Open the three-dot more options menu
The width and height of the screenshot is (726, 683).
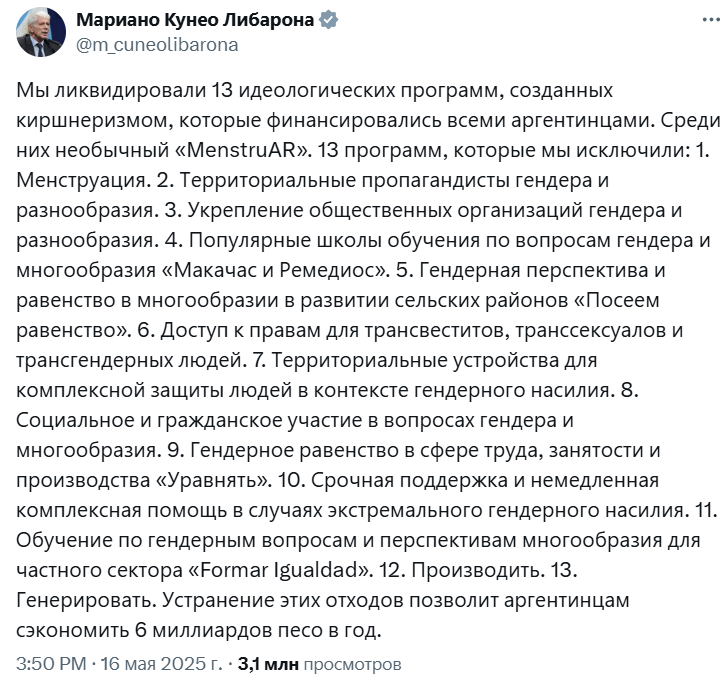click(x=711, y=20)
